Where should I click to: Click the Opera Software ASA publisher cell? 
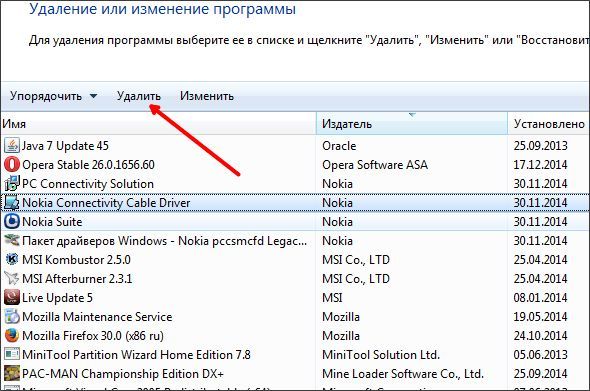coord(375,164)
